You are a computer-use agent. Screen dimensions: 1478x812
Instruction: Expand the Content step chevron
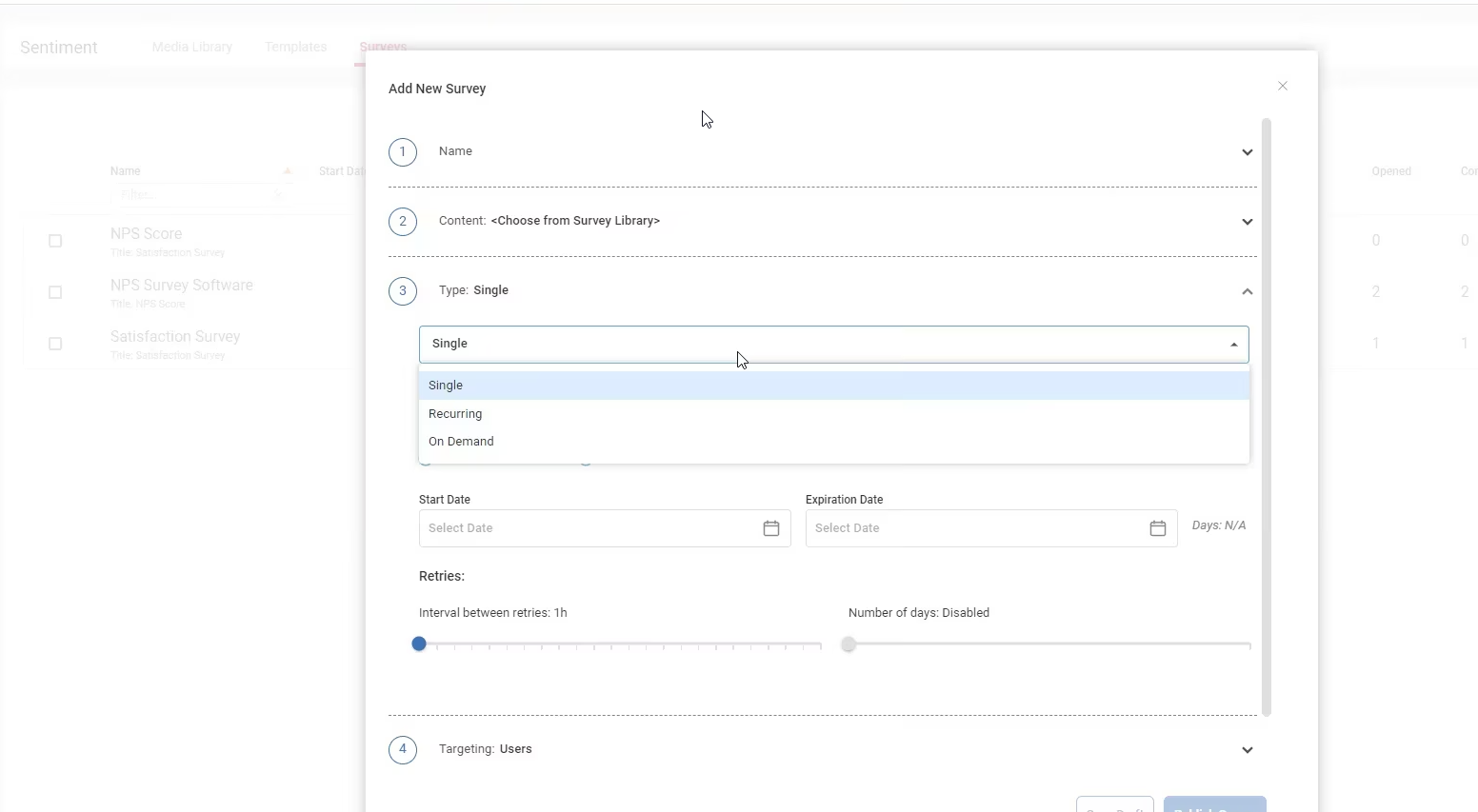(1247, 222)
